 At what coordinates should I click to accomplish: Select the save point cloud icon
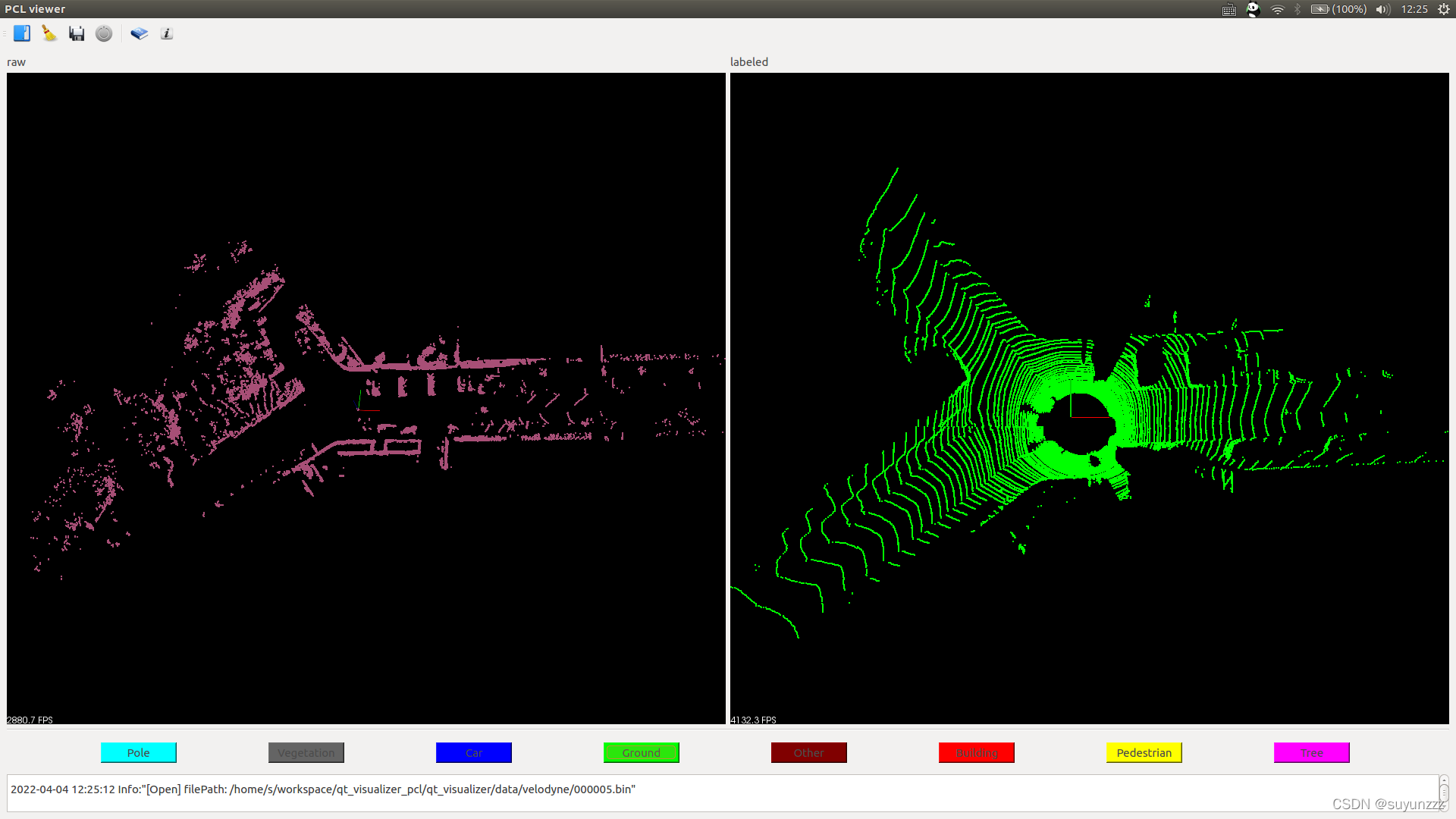pos(77,33)
